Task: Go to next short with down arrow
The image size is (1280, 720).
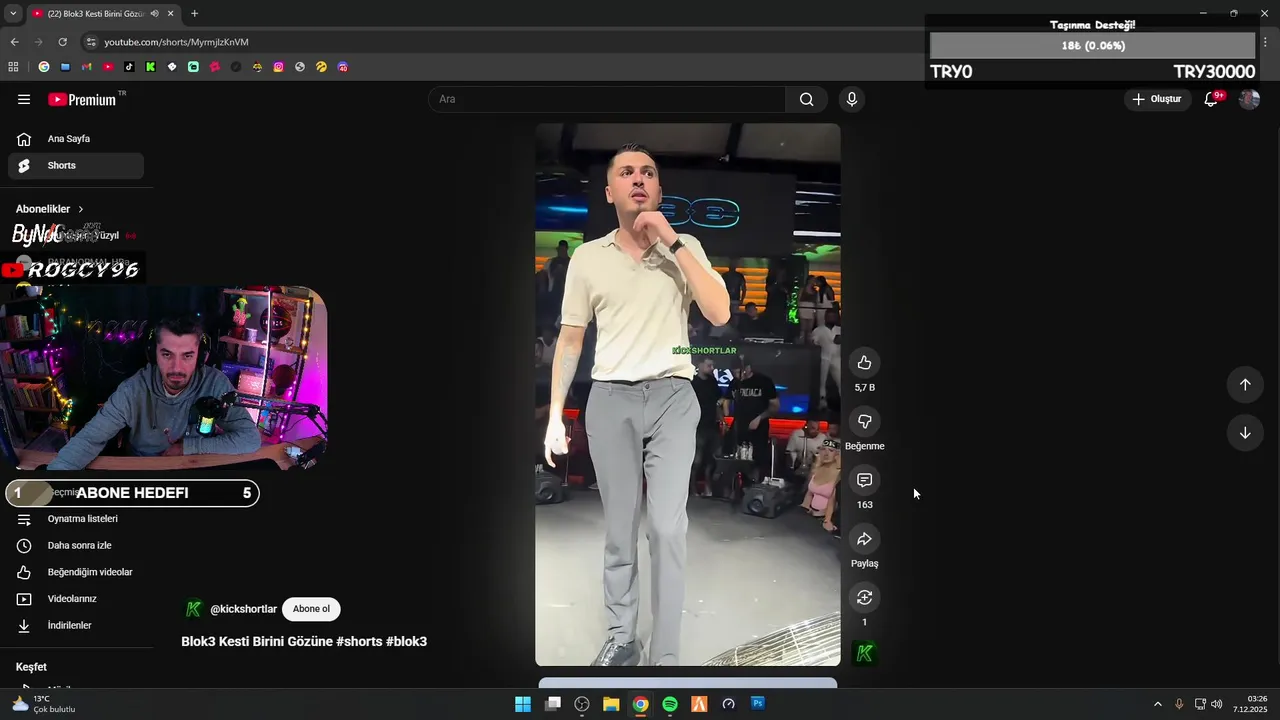Action: (x=1245, y=433)
